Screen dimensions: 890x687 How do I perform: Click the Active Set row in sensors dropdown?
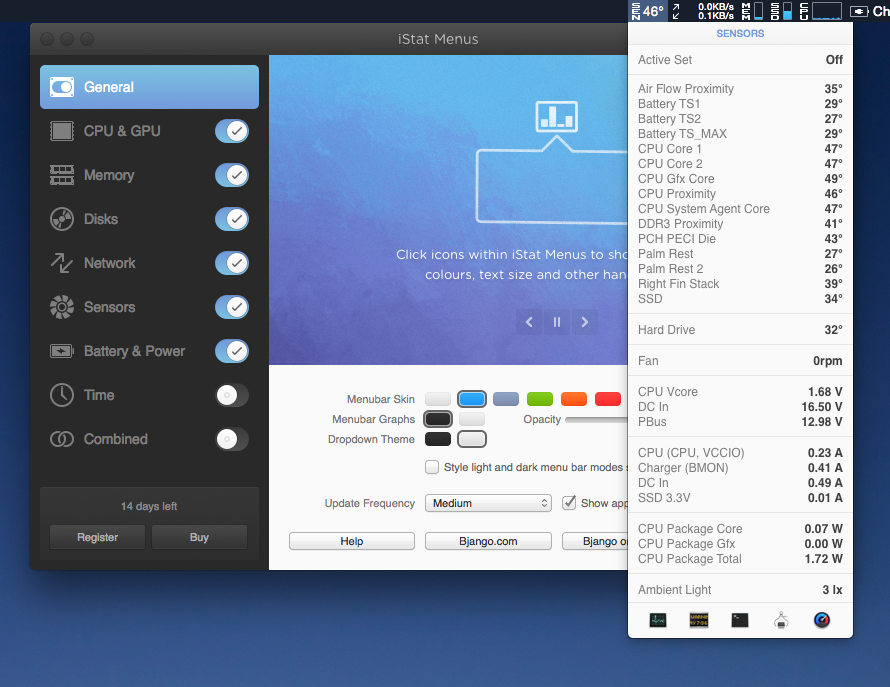tap(740, 60)
